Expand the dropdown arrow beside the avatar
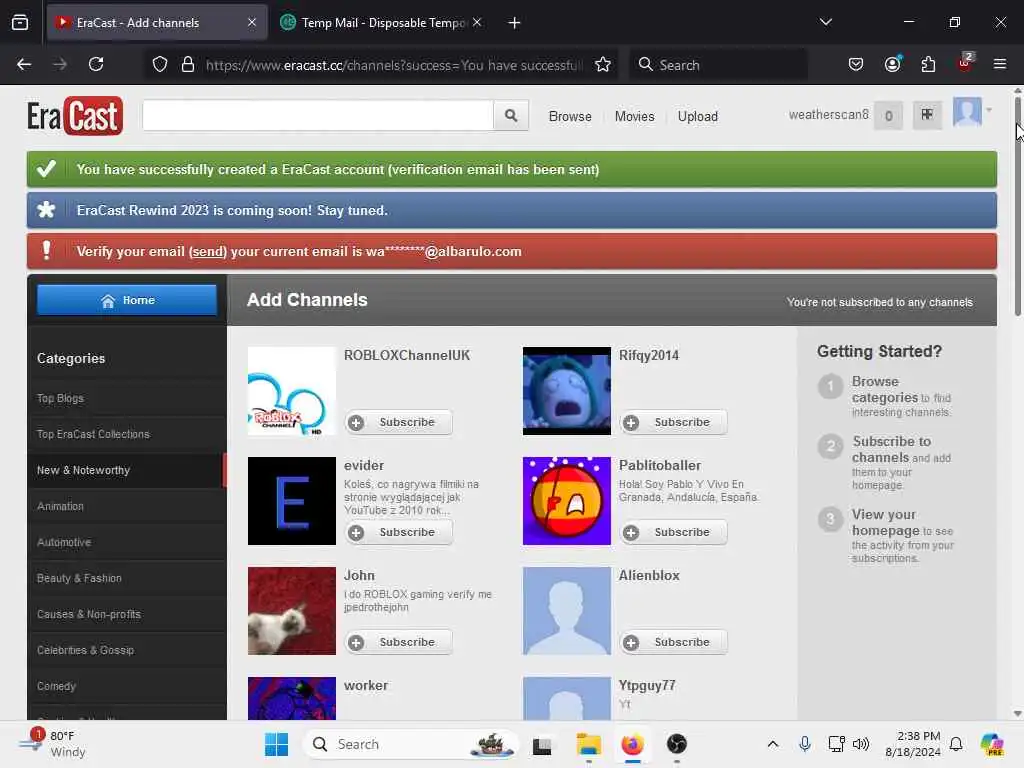1024x768 pixels. [989, 110]
